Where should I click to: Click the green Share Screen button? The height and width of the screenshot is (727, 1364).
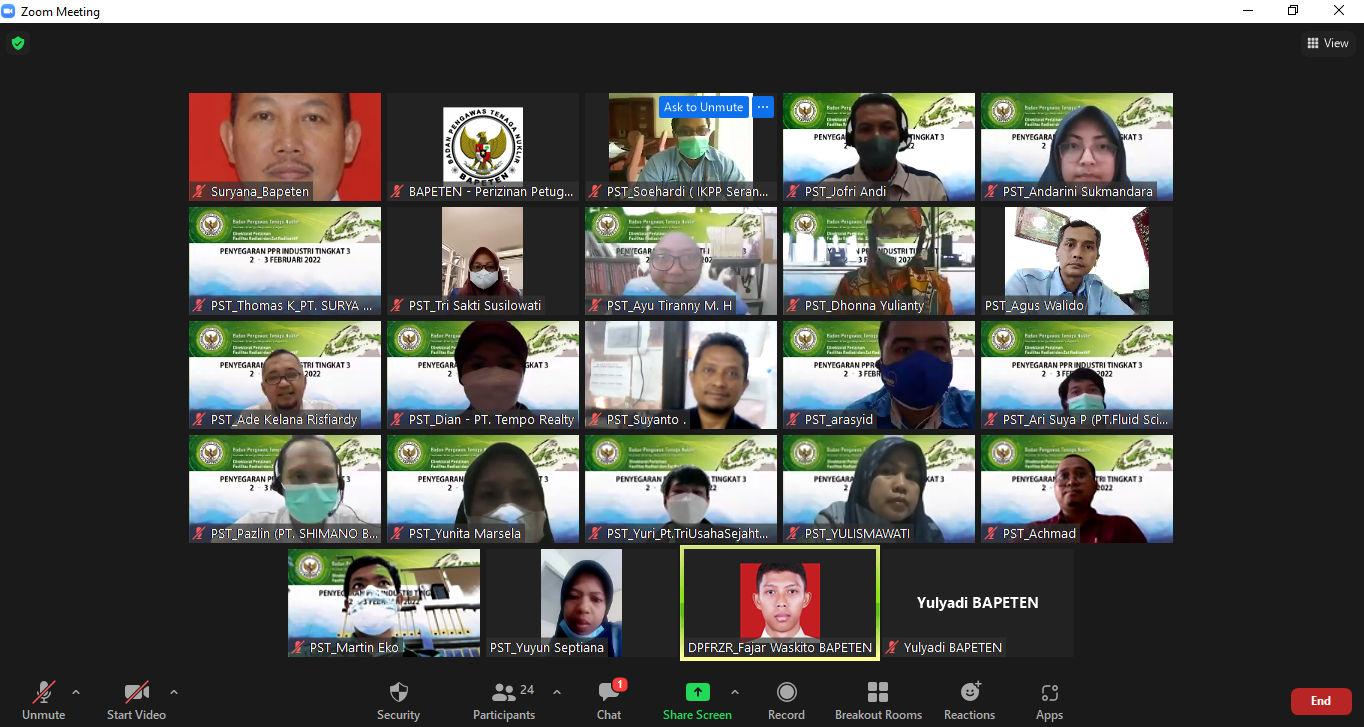tap(697, 699)
